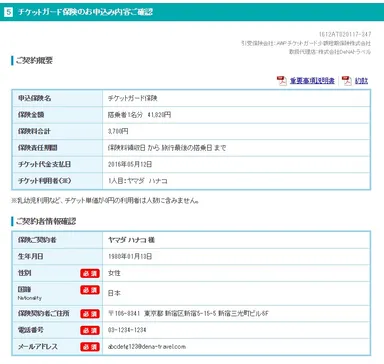Click the 保険料合計 label cell
Screen dimensions: 384x364
point(57,131)
